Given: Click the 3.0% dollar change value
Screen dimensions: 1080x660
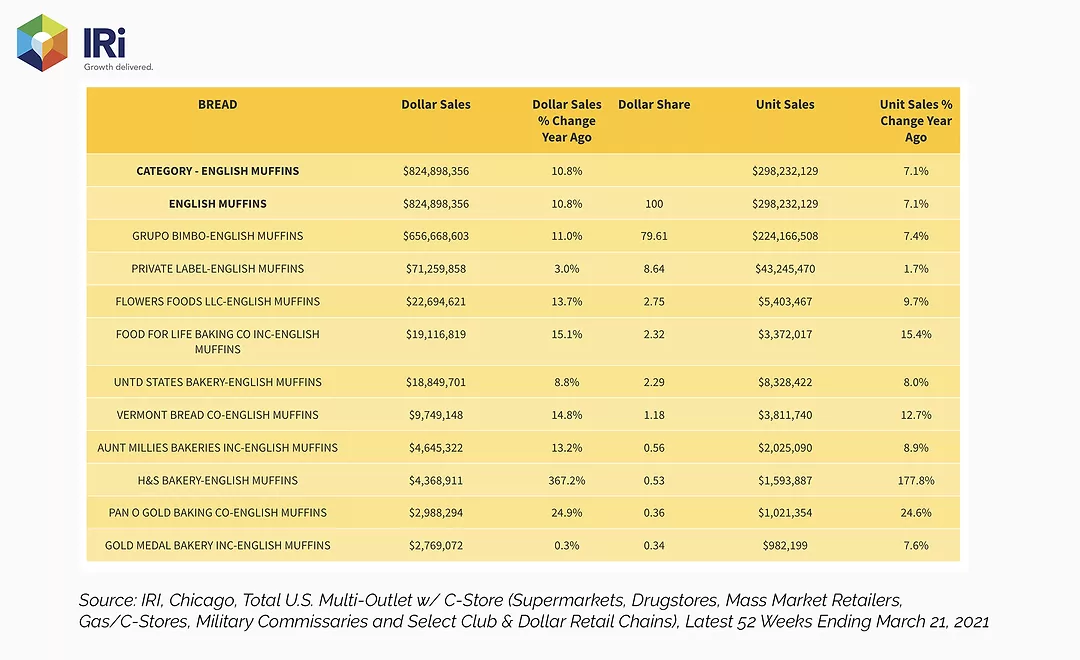Looking at the screenshot, I should [x=567, y=269].
